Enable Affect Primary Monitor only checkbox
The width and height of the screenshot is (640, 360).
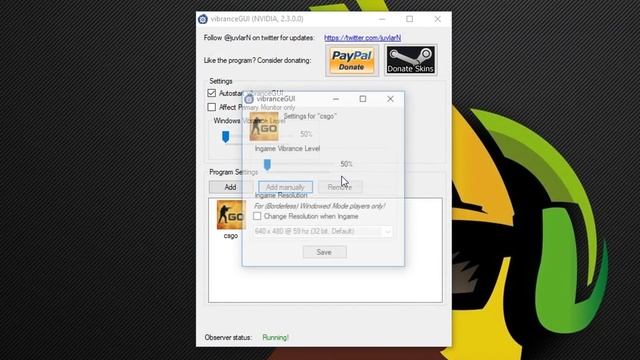point(211,107)
